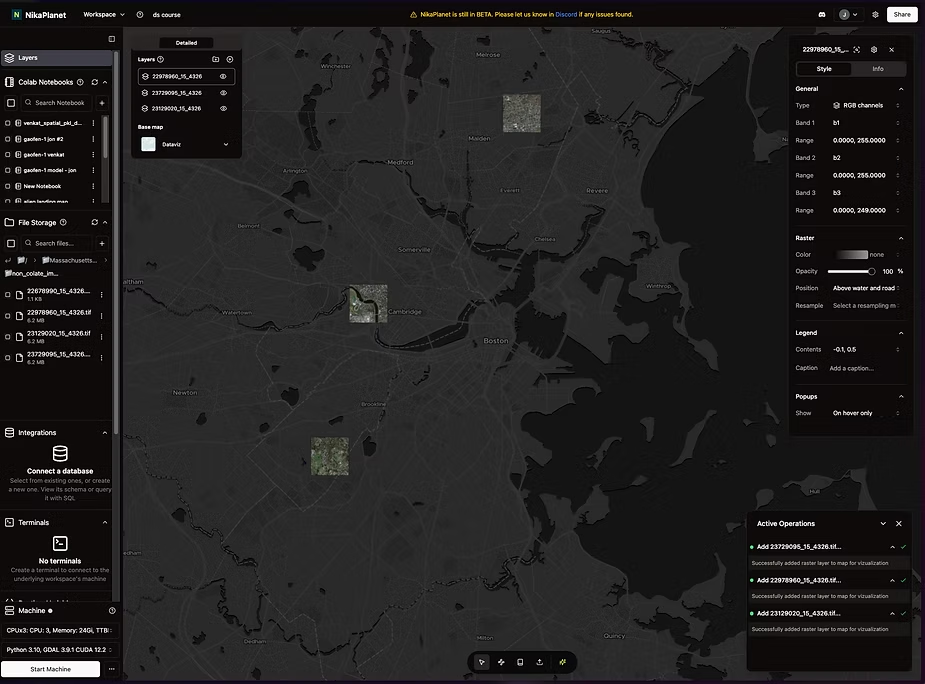This screenshot has height=684, width=925.
Task: Show Machine info icon
Action: pos(112,611)
